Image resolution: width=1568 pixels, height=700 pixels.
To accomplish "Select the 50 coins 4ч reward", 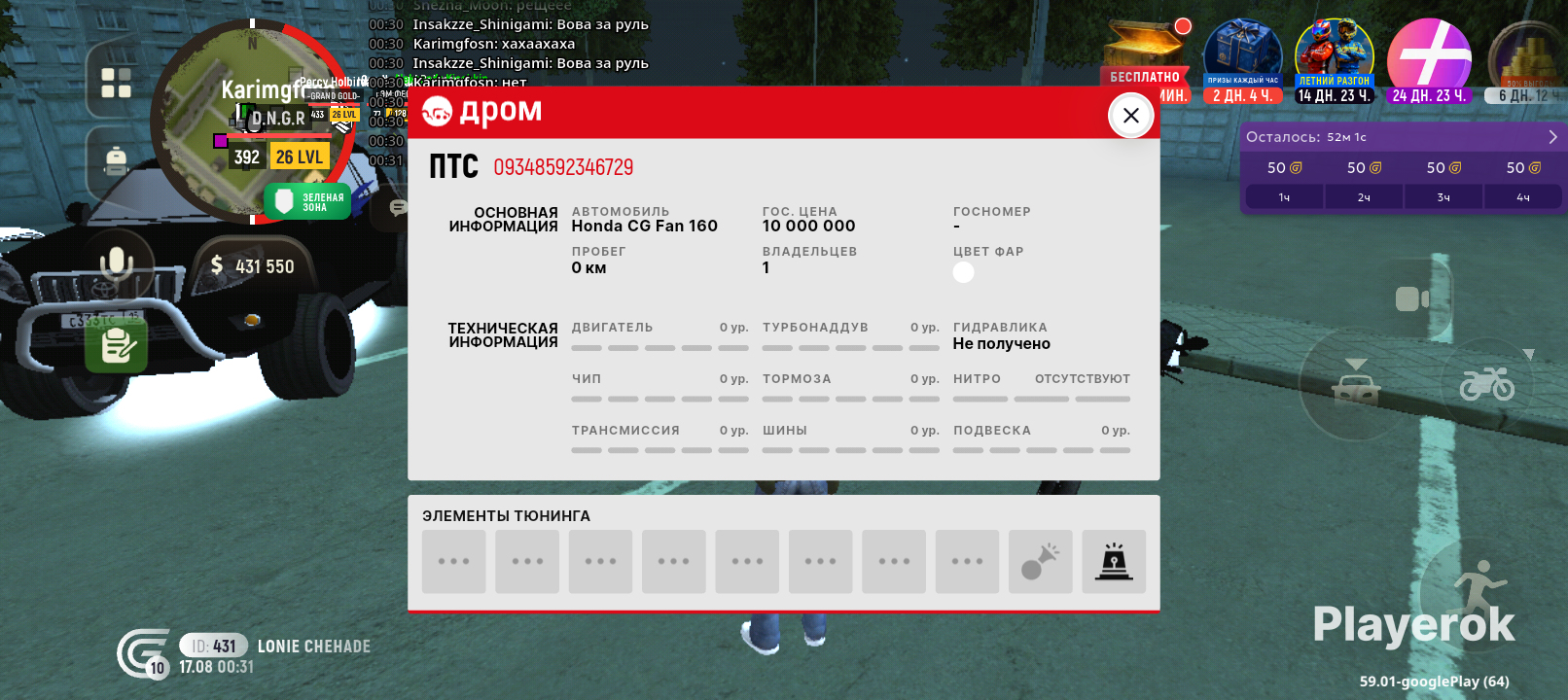I will pos(1523,181).
